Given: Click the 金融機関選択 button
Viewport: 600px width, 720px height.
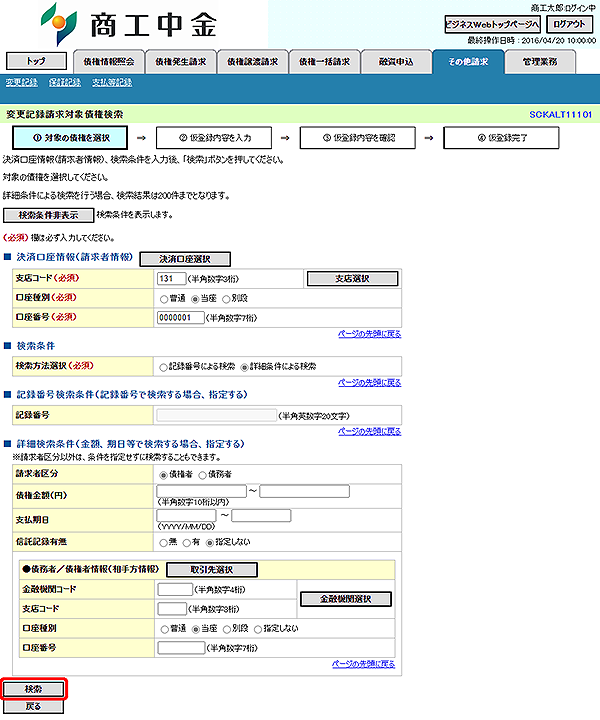Looking at the screenshot, I should click(x=346, y=599).
